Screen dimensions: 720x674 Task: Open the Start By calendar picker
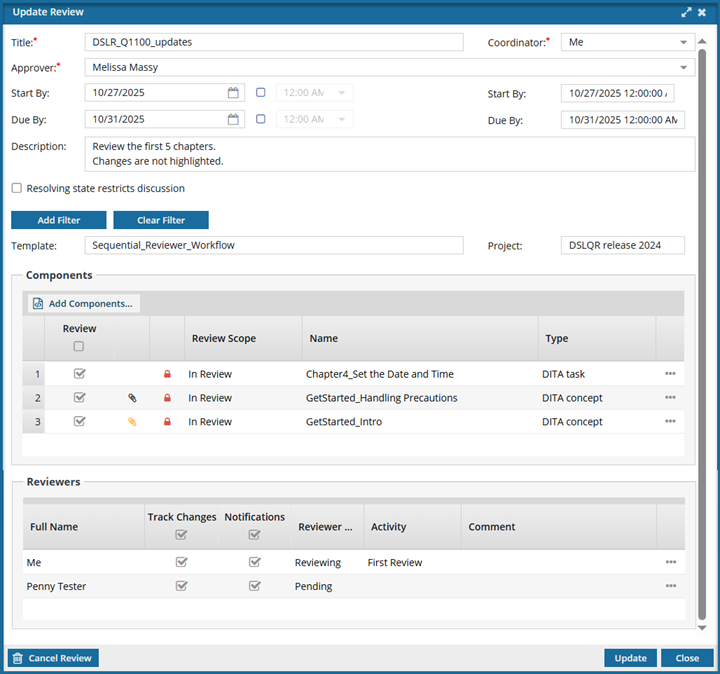[x=233, y=93]
